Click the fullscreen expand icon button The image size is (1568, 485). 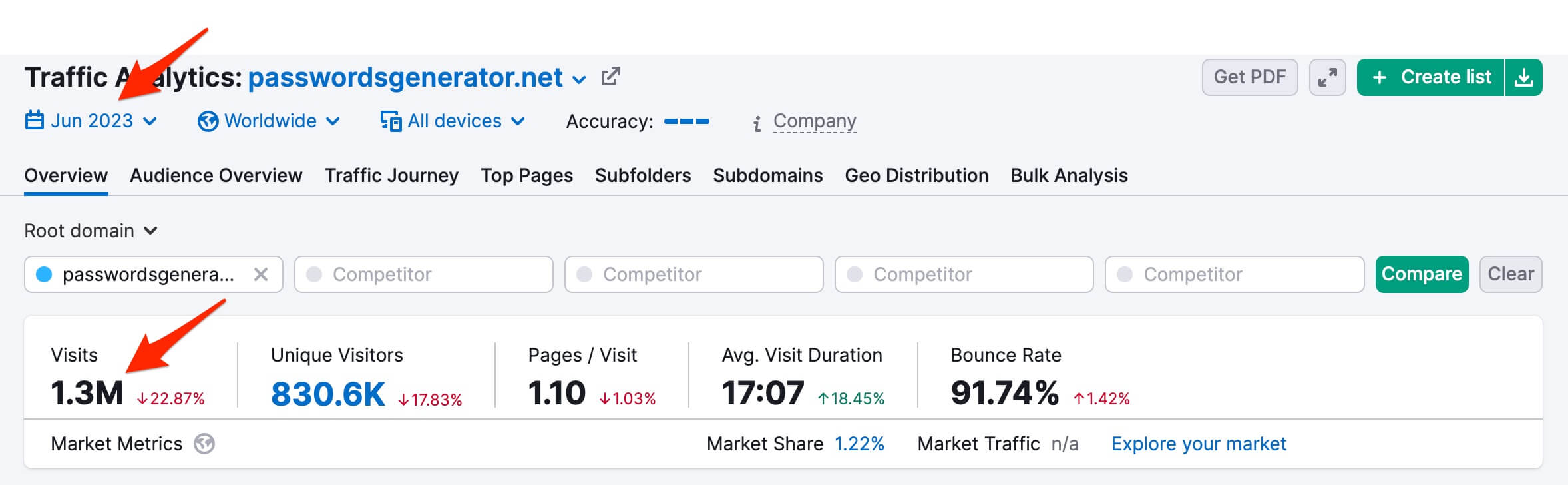point(1327,77)
